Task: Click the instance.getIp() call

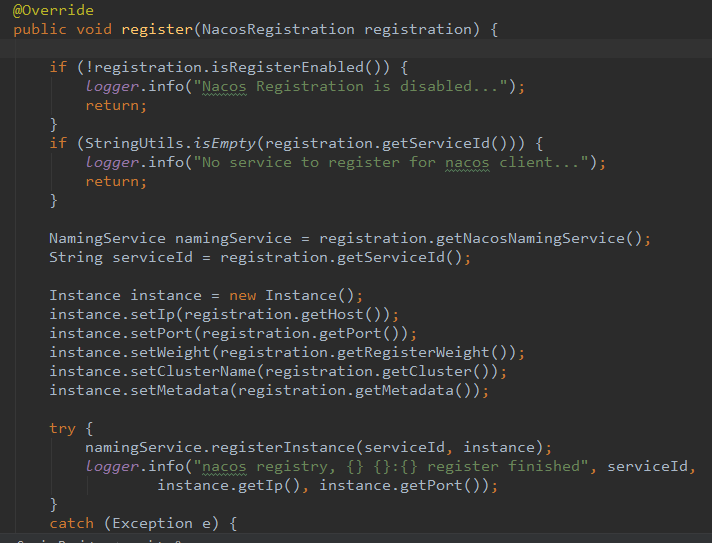Action: tap(229, 486)
